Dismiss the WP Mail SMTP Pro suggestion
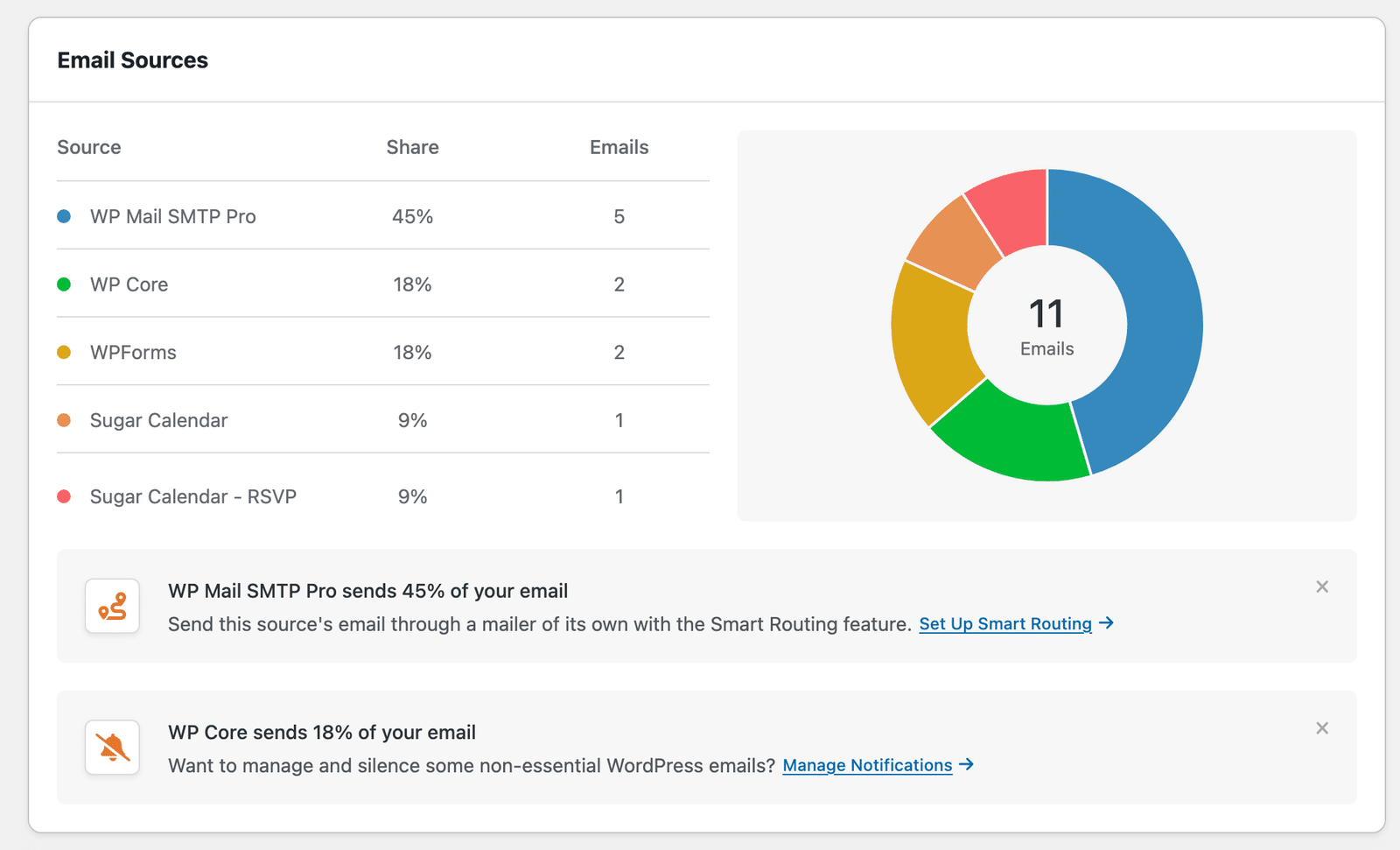 click(x=1322, y=587)
